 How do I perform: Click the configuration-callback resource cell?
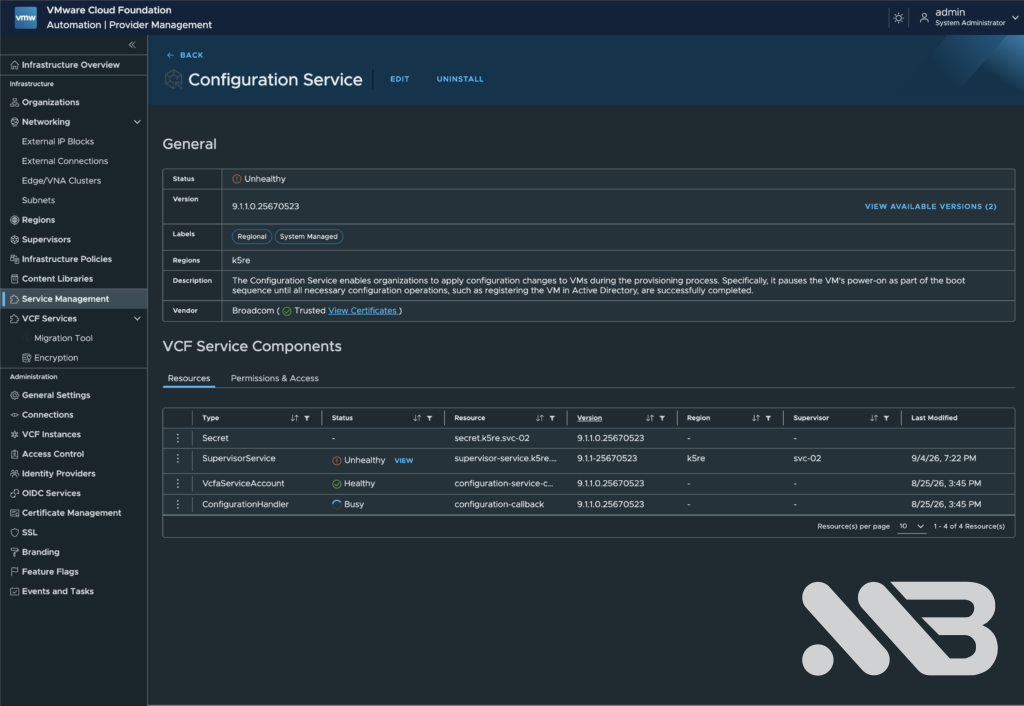click(499, 504)
